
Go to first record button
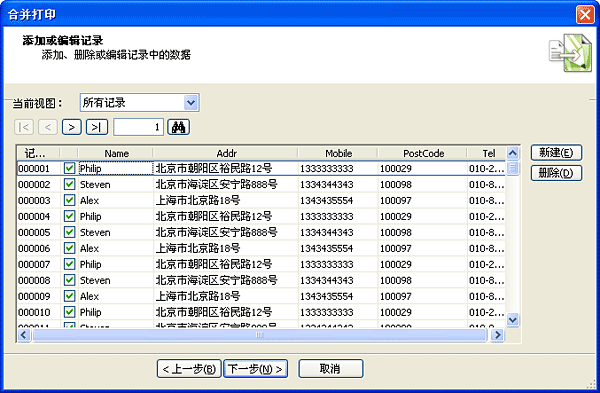24,127
